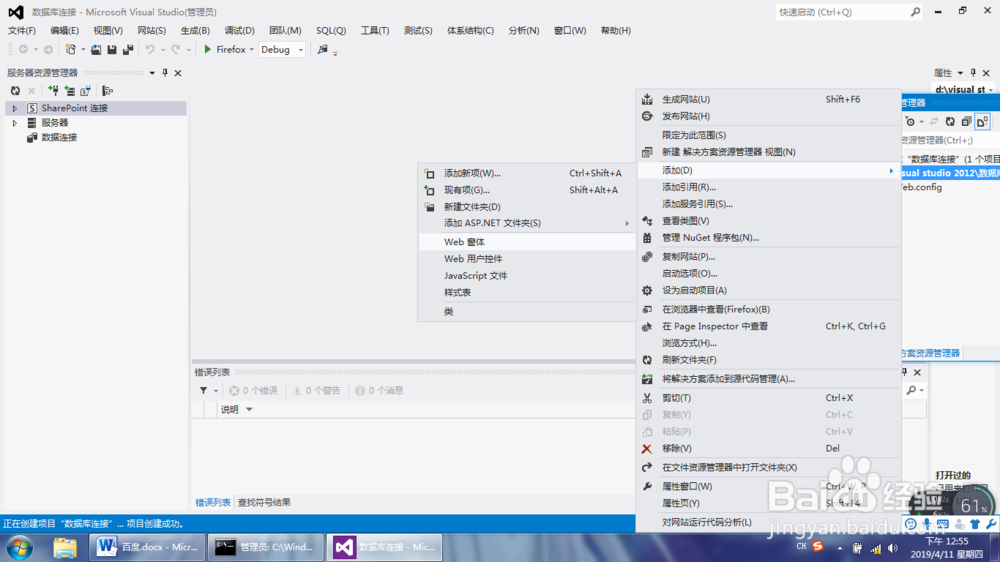Switch to the 查找符号结果 tab

point(264,503)
